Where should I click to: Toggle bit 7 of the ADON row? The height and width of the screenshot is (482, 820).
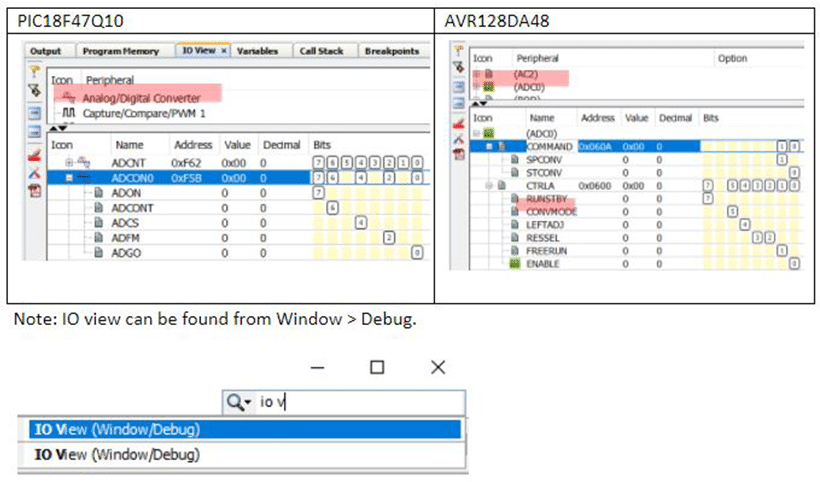[318, 192]
